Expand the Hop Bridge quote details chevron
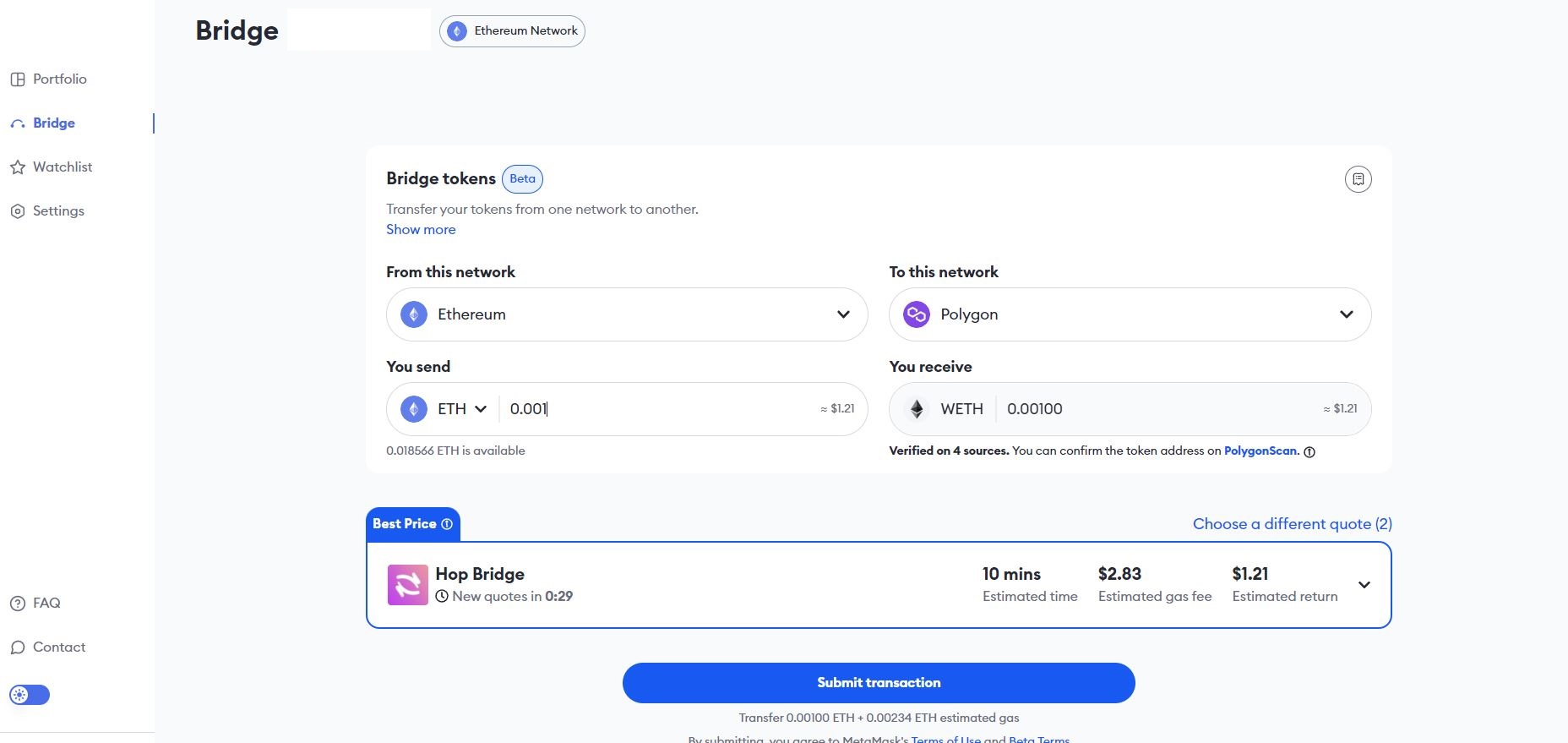1568x743 pixels. point(1364,585)
